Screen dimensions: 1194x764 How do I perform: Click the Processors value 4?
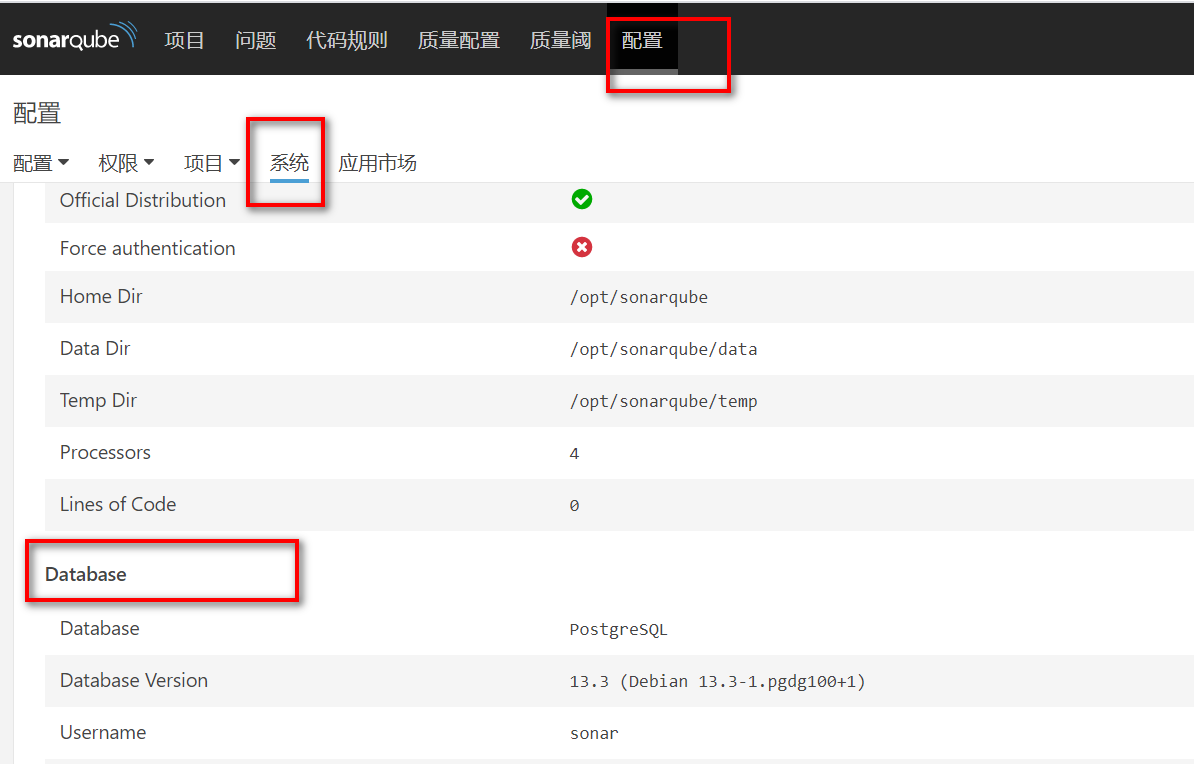[574, 453]
